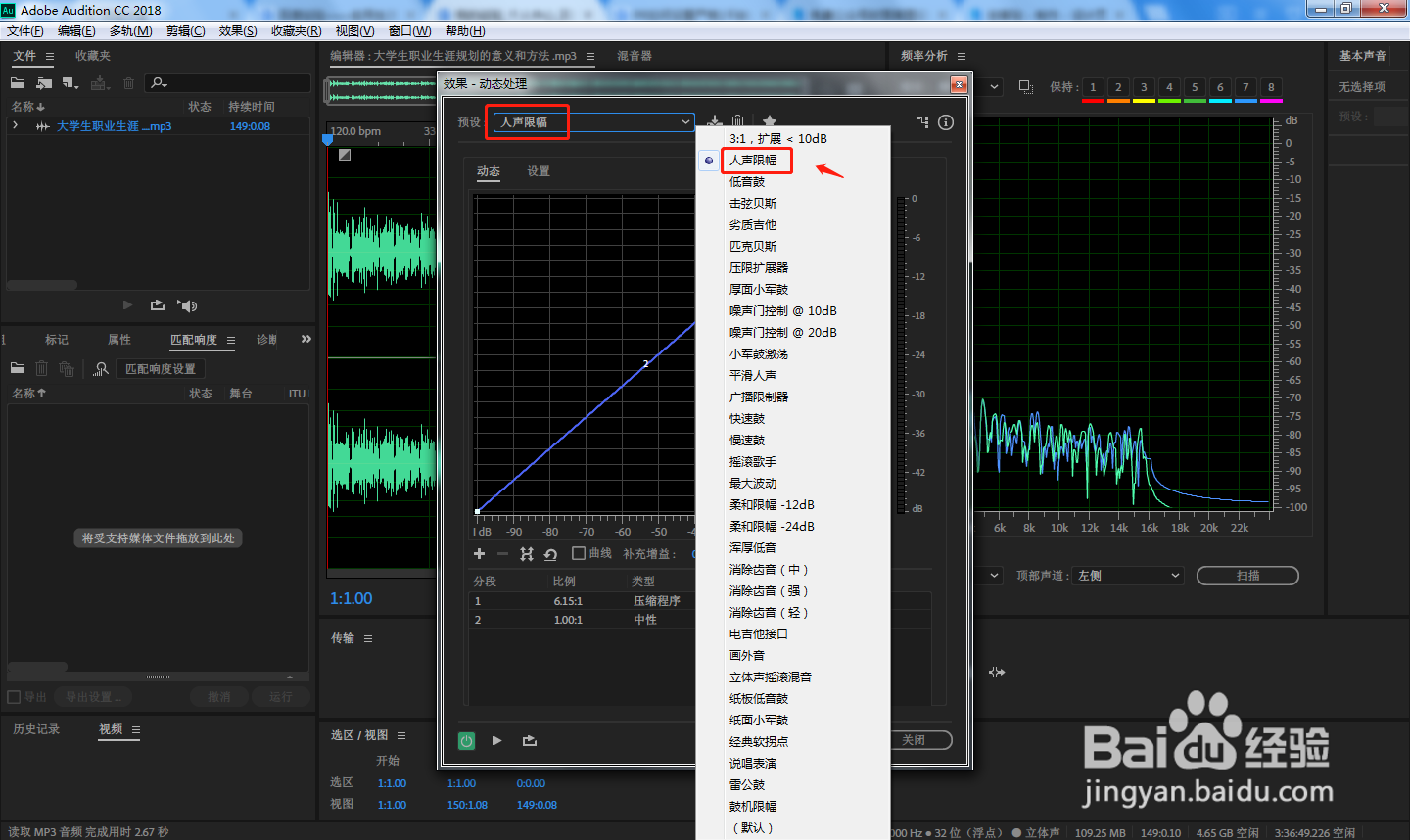Click the 匹配响度设置 button

(x=161, y=369)
